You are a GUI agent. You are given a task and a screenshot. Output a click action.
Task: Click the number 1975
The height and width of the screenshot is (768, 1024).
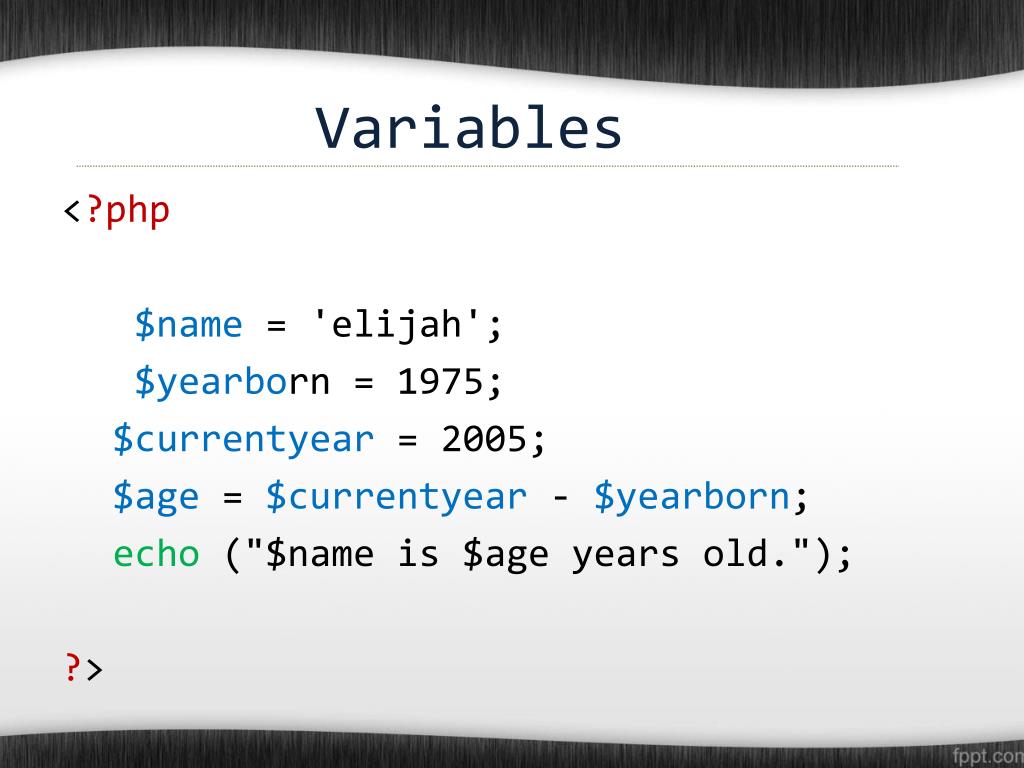pyautogui.click(x=440, y=381)
